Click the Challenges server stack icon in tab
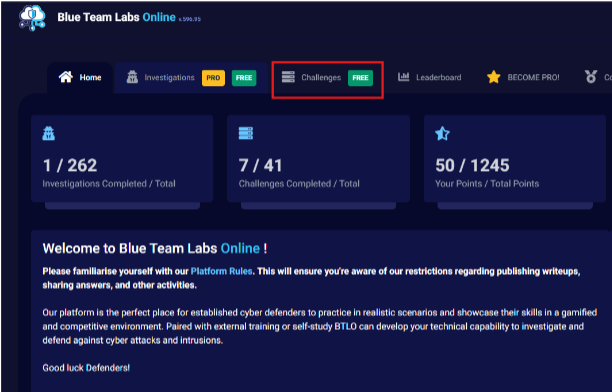Viewport: 612px width, 392px height. click(288, 77)
